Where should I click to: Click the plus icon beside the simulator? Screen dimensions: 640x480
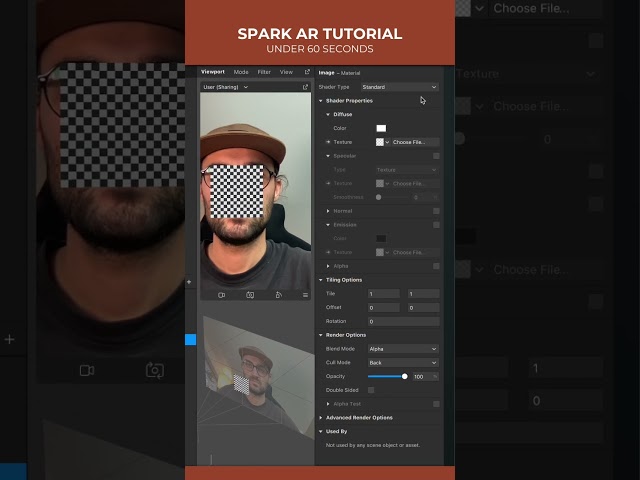[x=189, y=282]
